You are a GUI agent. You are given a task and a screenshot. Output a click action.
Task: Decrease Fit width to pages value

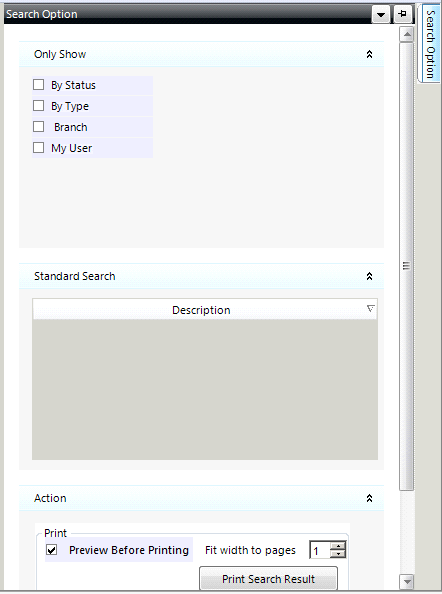coord(338,553)
